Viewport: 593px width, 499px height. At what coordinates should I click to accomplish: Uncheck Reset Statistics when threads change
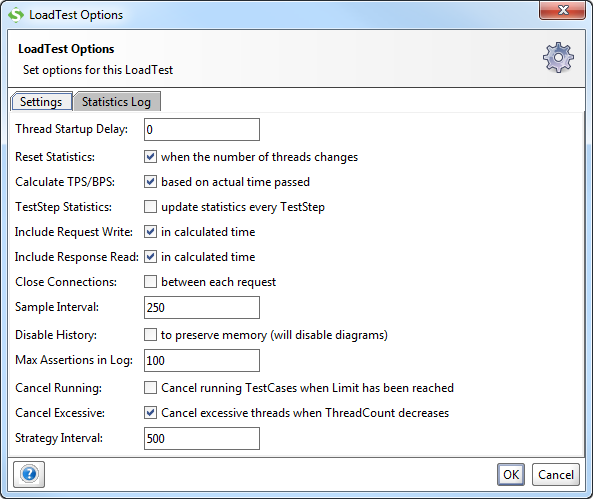pyautogui.click(x=151, y=157)
